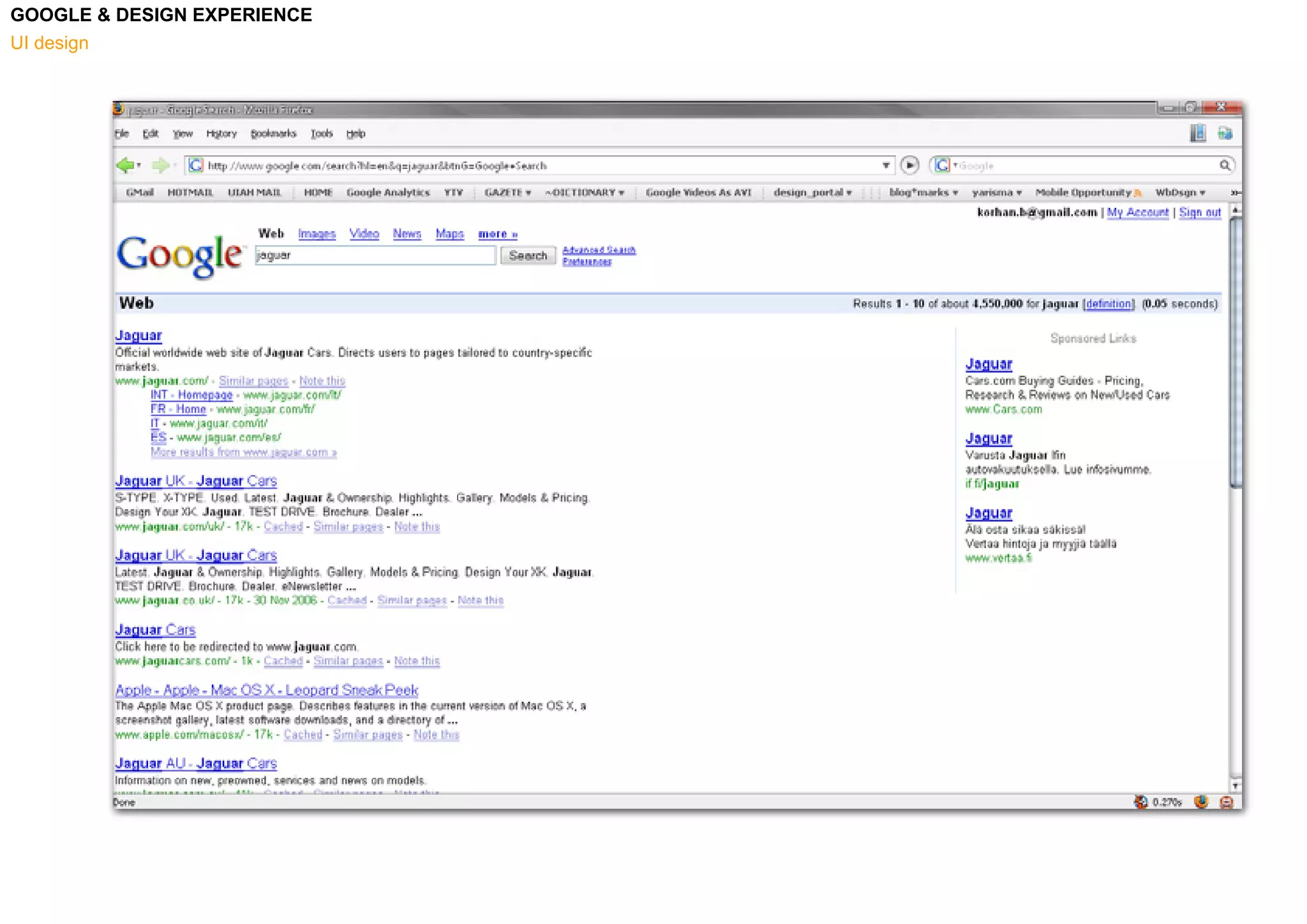Open the address bar history dropdown arrow
This screenshot has width=1307, height=924.
886,165
